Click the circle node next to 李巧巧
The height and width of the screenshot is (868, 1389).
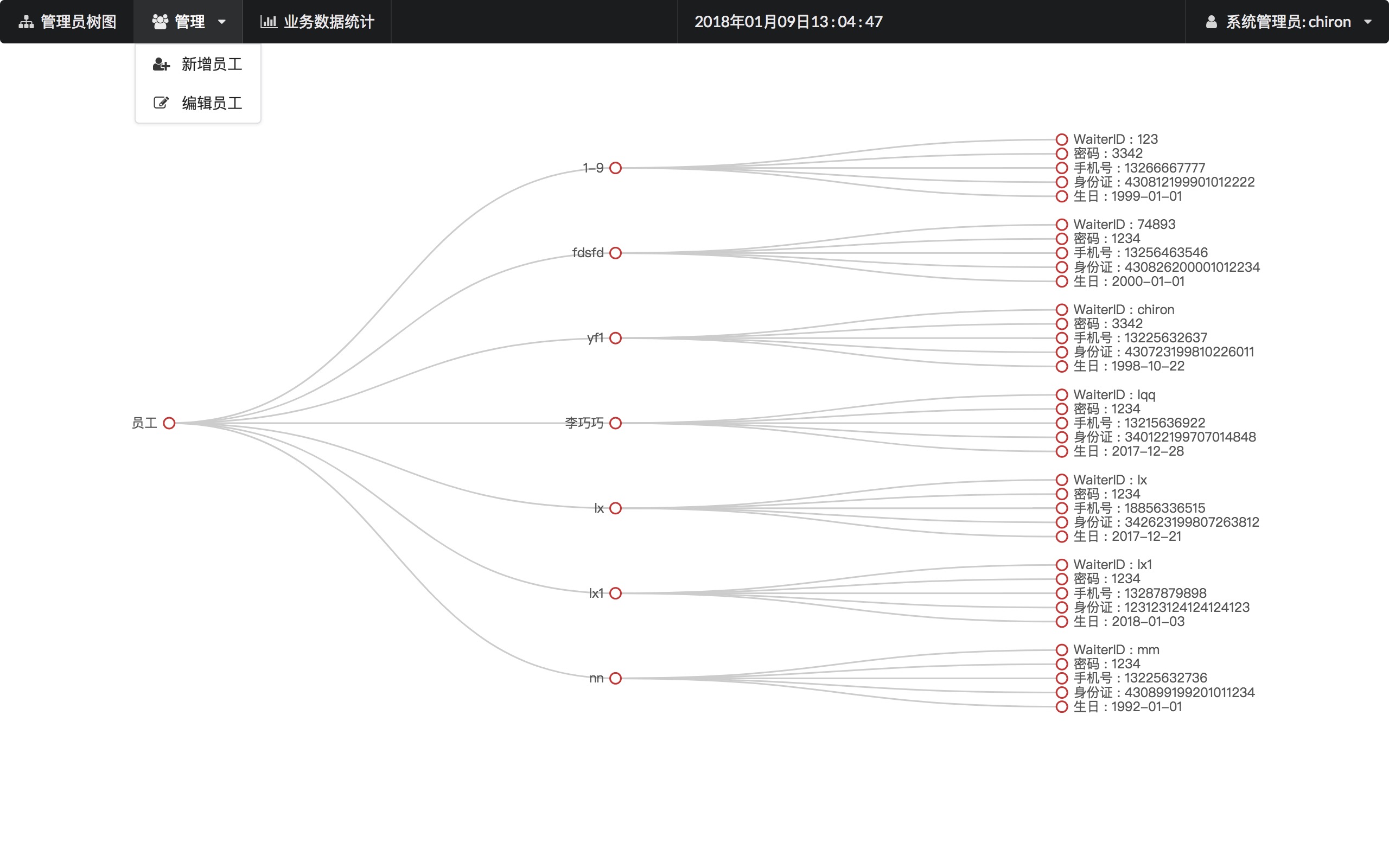click(615, 423)
